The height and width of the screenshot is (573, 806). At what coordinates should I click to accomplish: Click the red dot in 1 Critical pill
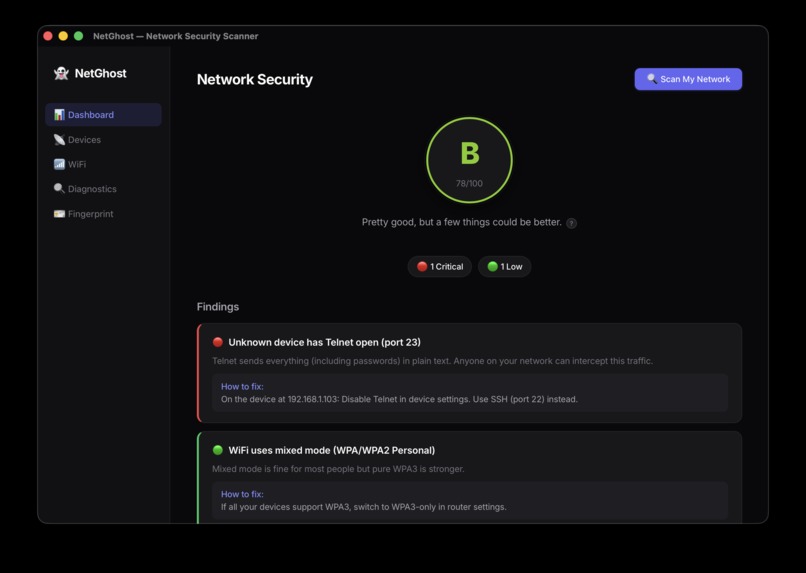422,266
